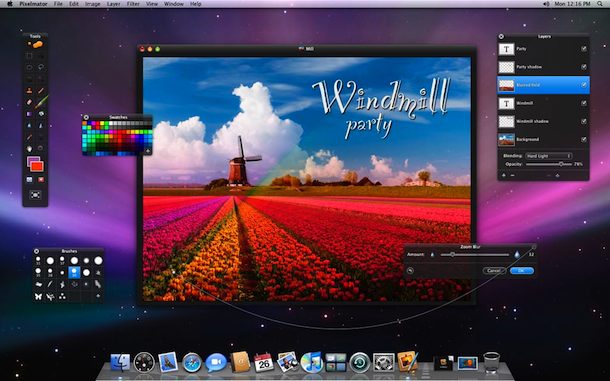
Task: Click the Pixelmator icon in the Dock
Action: click(407, 362)
